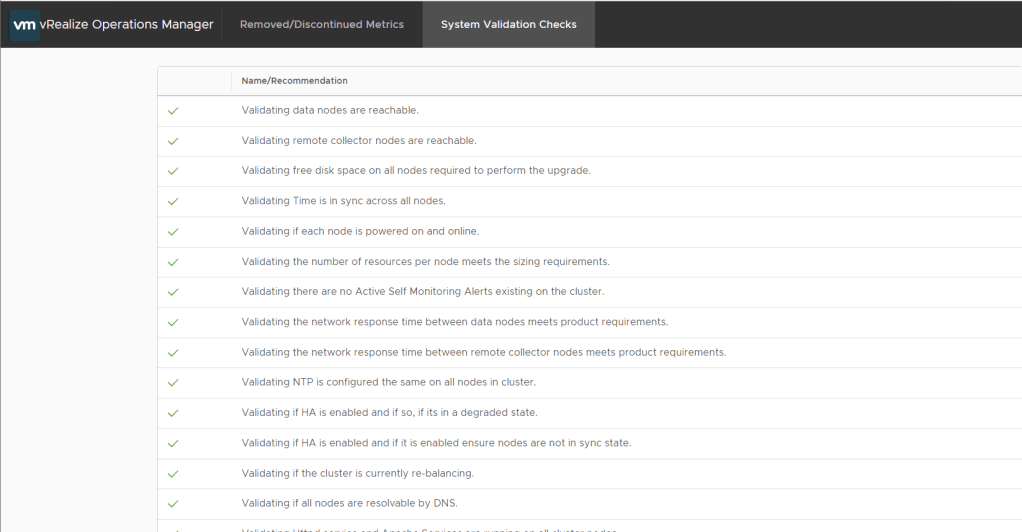Click checkmark for DNS resolvable validation
The image size is (1022, 532).
173,503
